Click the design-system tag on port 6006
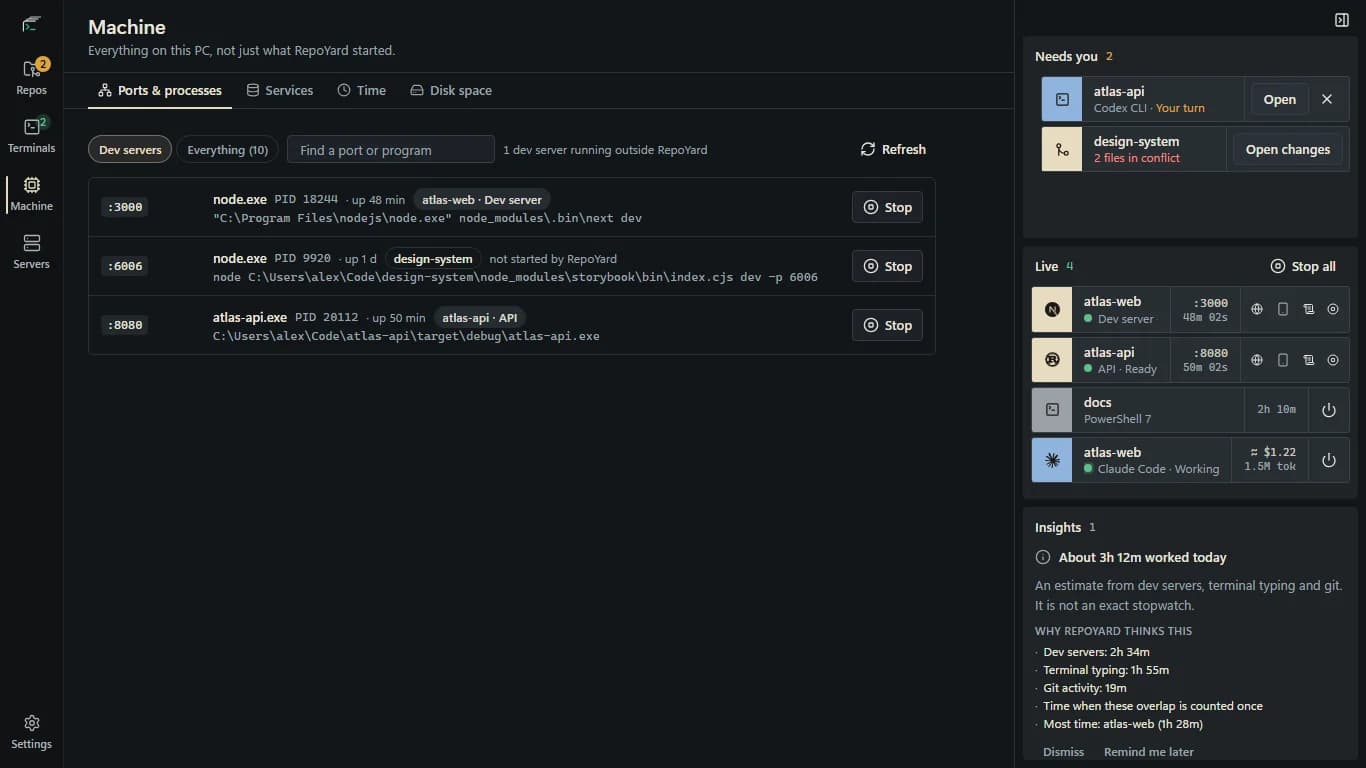Image resolution: width=1366 pixels, height=768 pixels. point(433,259)
